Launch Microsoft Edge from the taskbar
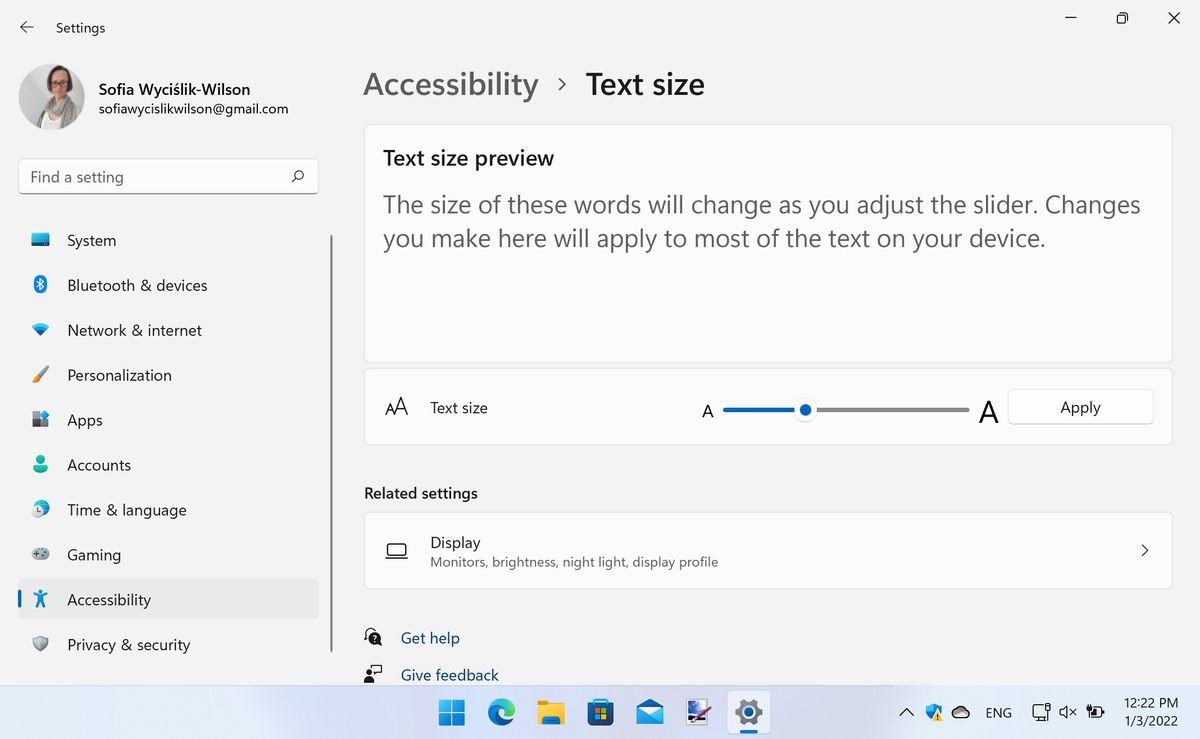This screenshot has height=739, width=1200. [501, 713]
